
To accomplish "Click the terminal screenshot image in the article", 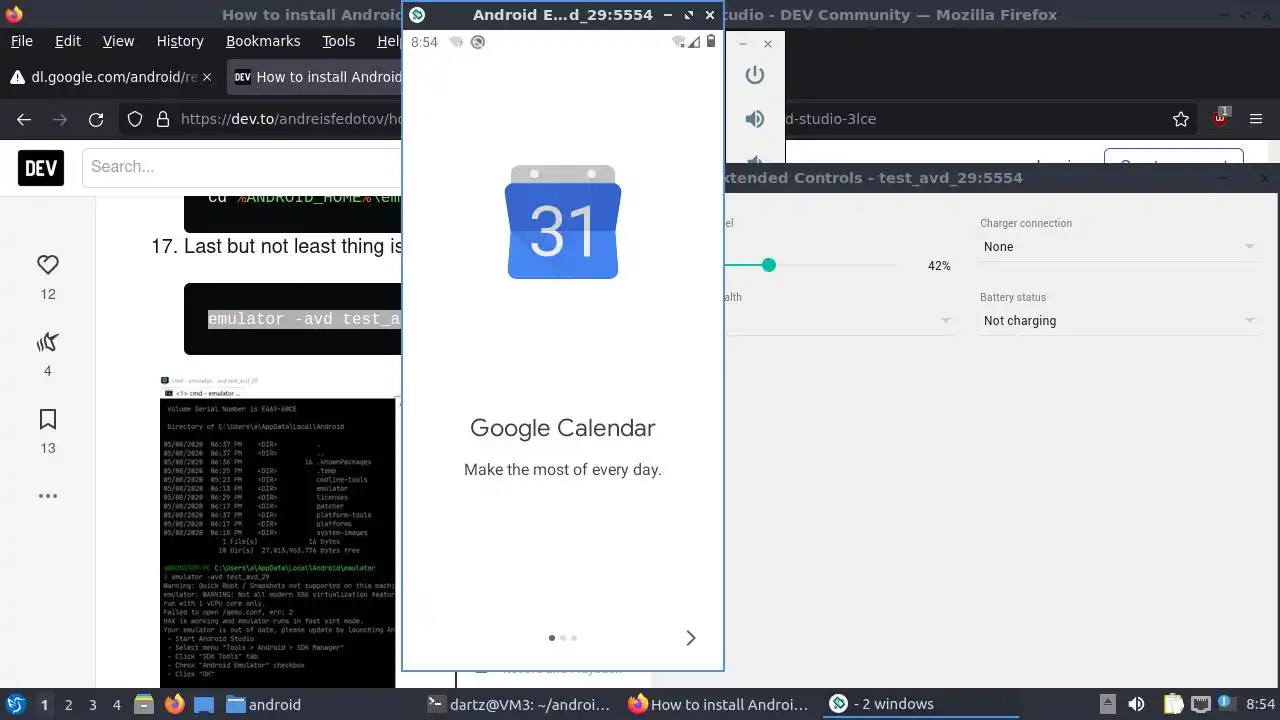I will click(x=280, y=532).
